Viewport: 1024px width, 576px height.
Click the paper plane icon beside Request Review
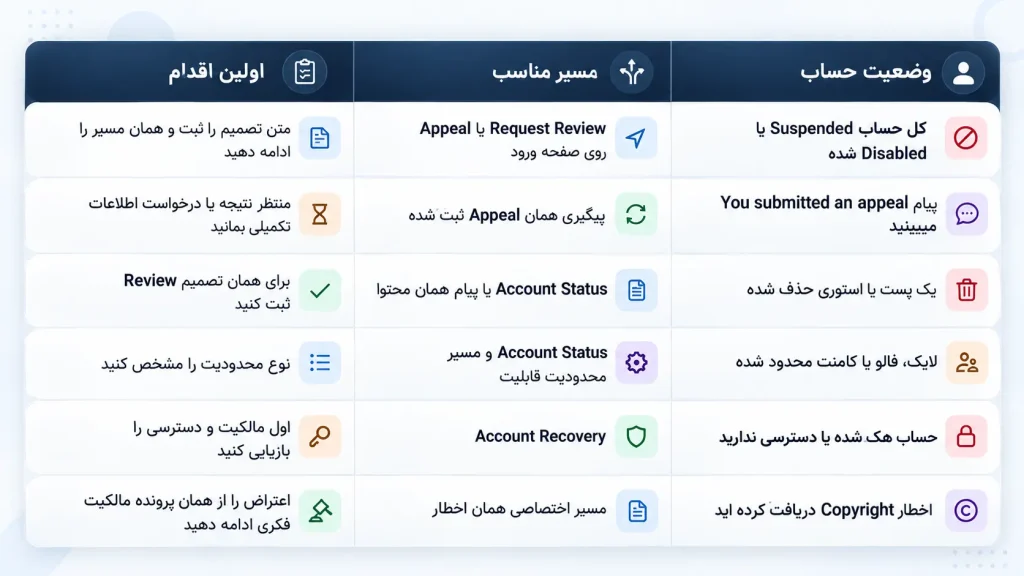coord(635,138)
